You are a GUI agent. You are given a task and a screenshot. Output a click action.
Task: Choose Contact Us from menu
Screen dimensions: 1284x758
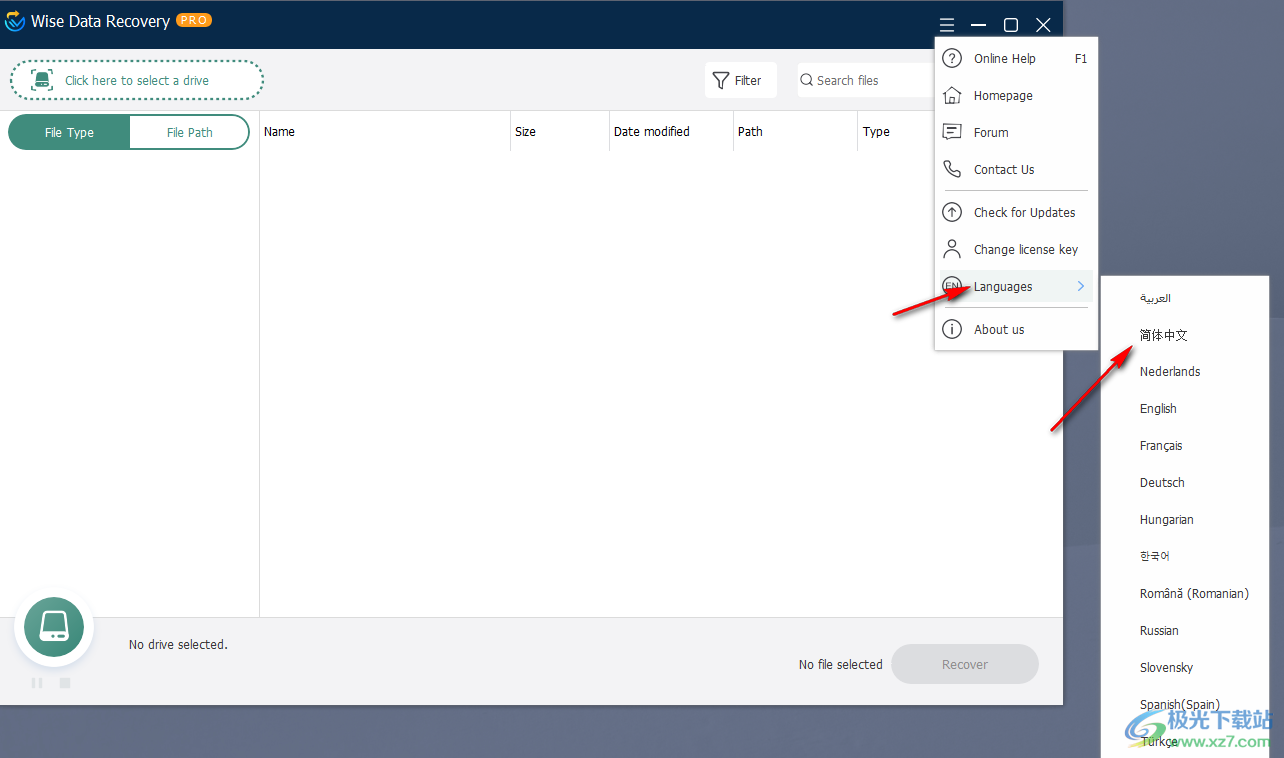[1014, 169]
